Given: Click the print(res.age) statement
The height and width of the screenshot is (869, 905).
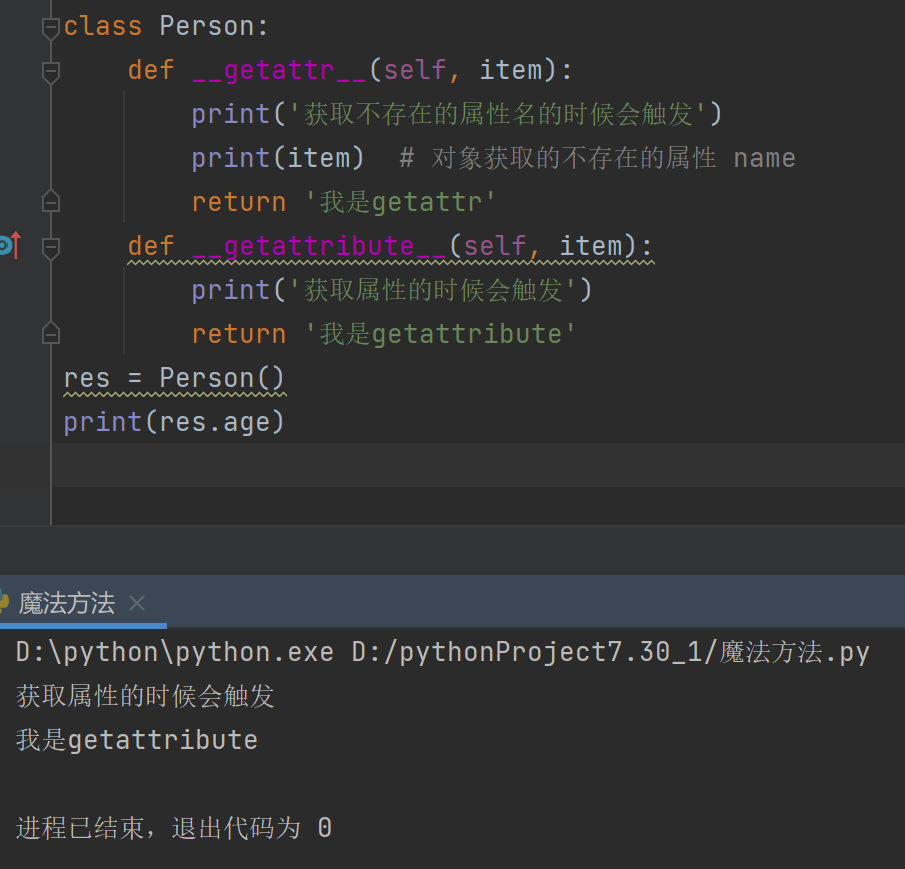Looking at the screenshot, I should point(174,422).
